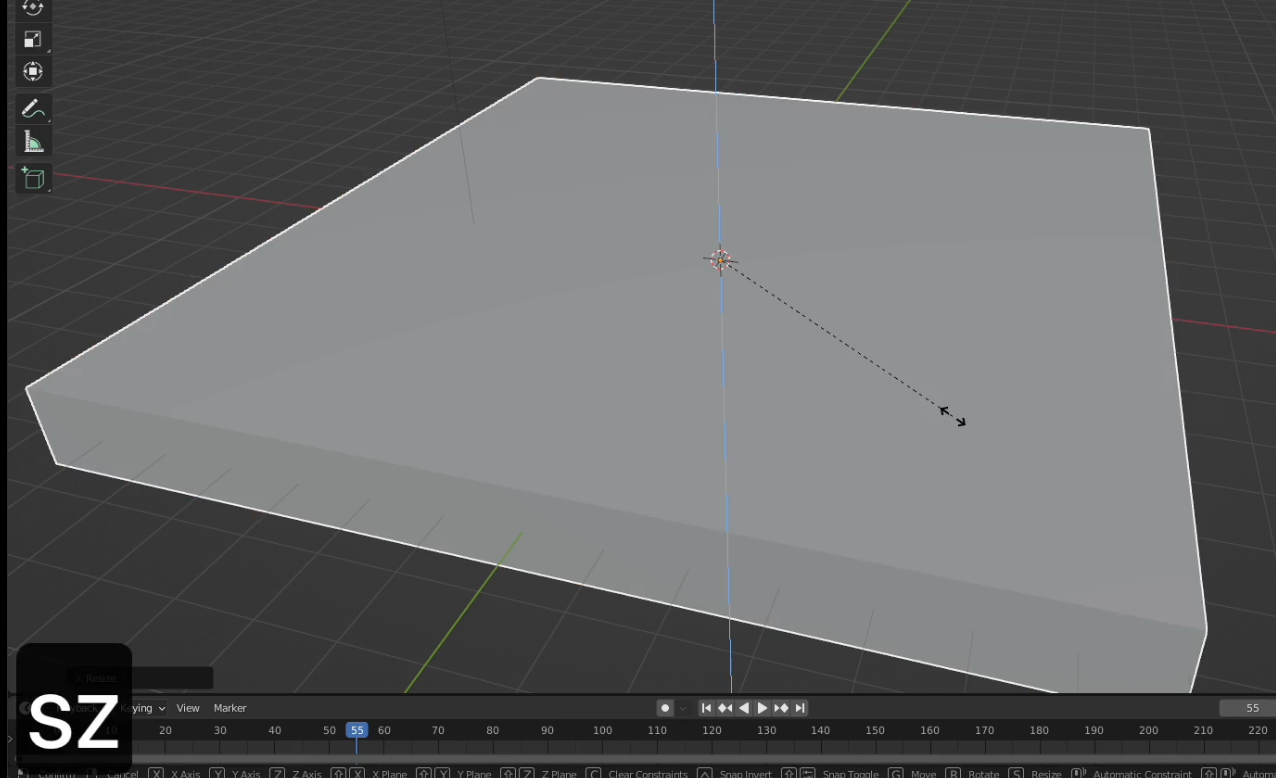Jump to next keyframe
Screen dimensions: 1276x778
(781, 708)
